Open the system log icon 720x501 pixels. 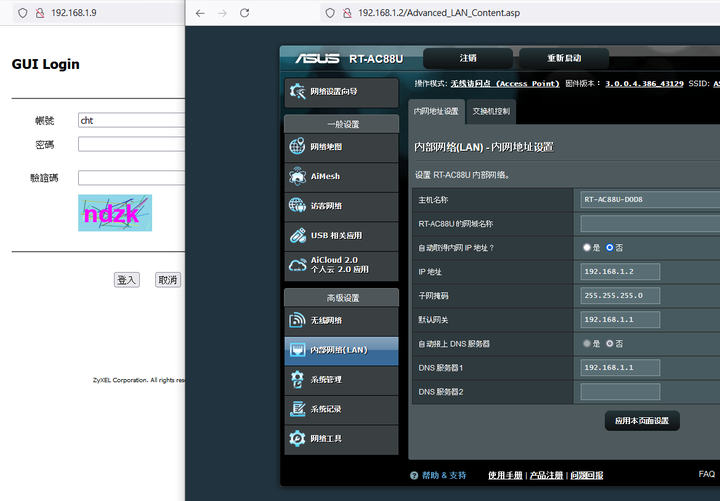[298, 409]
